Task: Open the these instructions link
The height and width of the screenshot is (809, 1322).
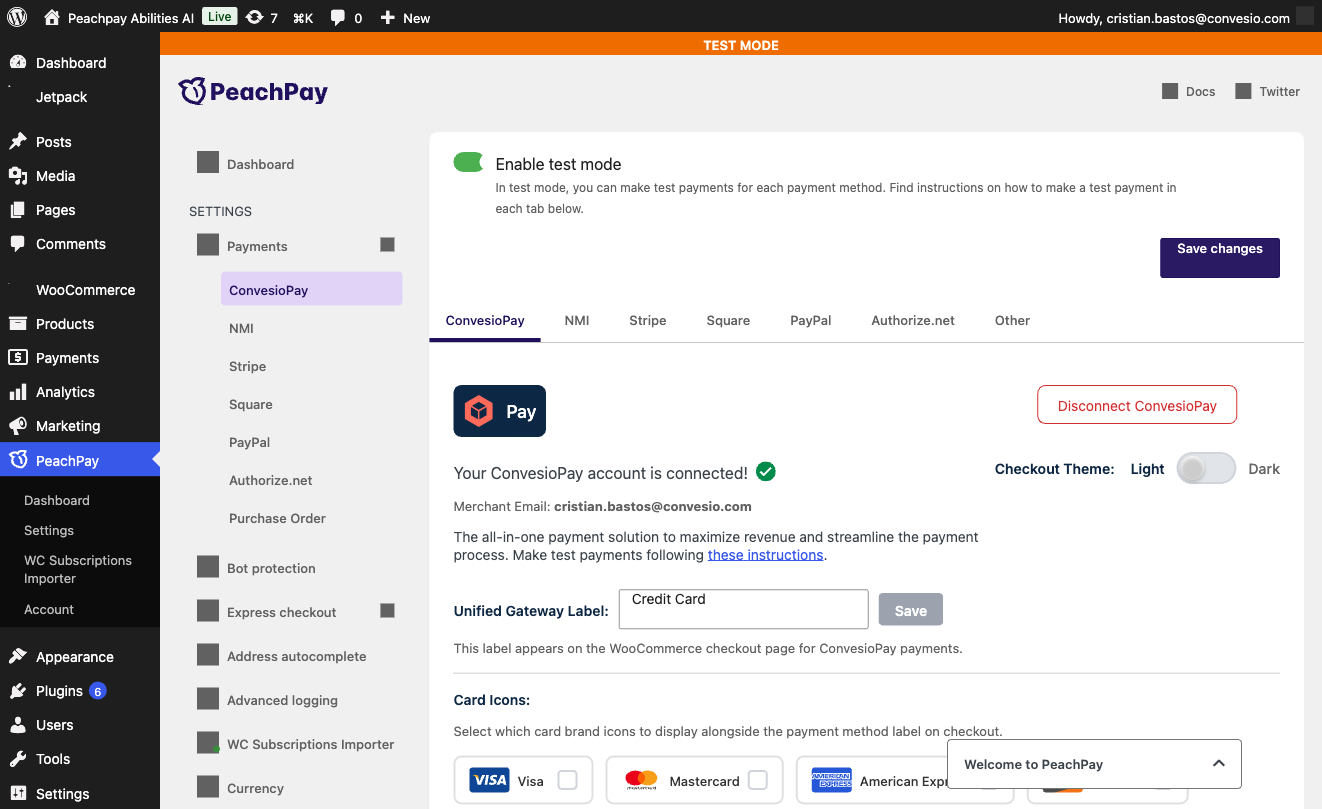Action: click(766, 555)
